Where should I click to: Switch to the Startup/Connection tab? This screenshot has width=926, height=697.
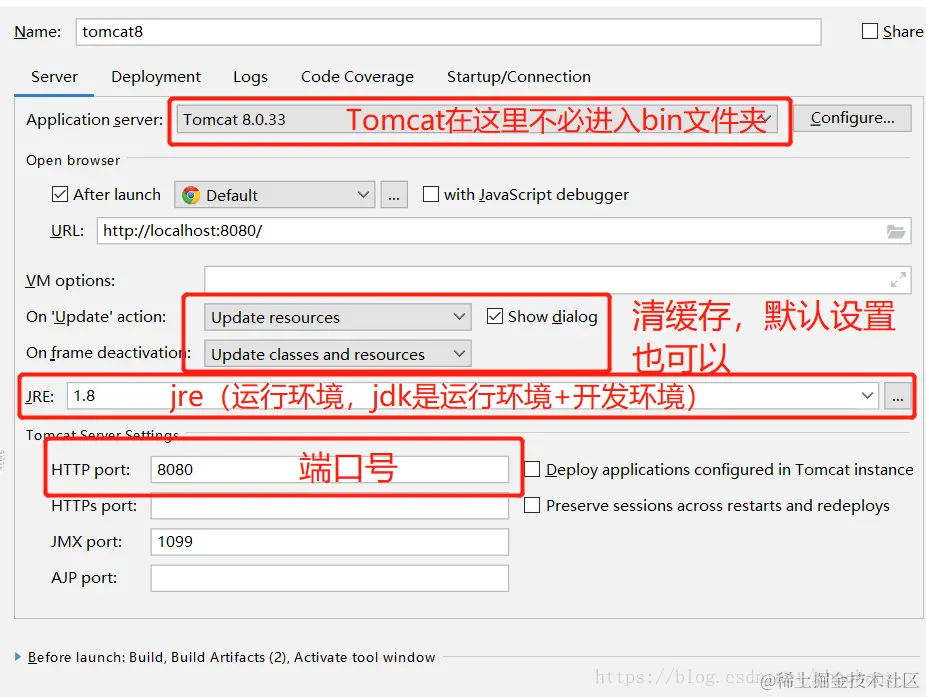coord(519,77)
